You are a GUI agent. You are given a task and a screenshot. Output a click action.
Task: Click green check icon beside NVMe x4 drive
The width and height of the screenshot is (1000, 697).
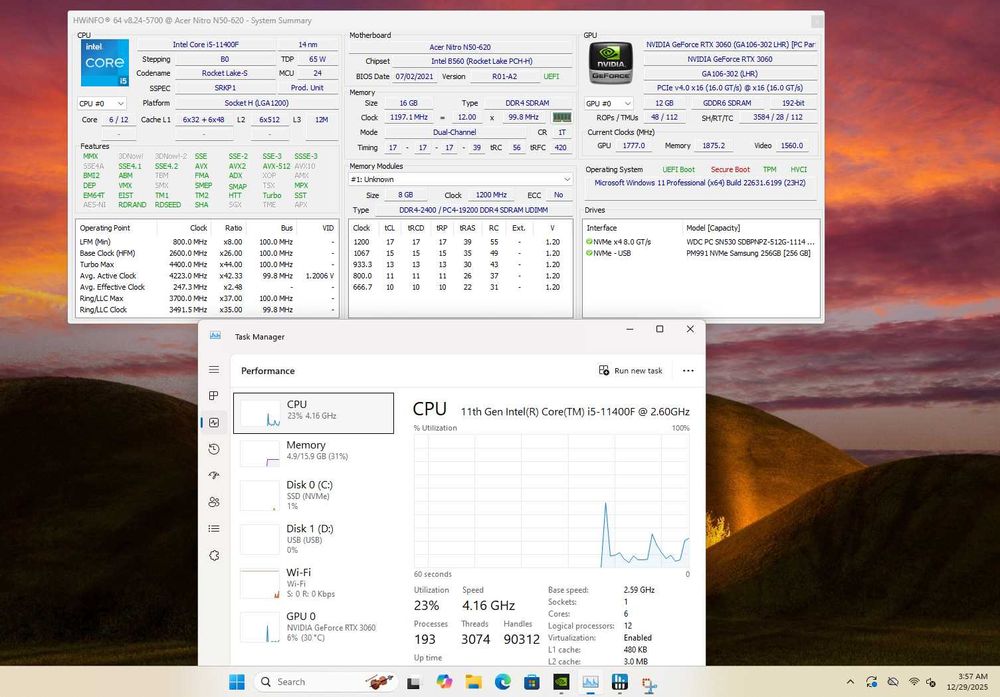pyautogui.click(x=589, y=242)
